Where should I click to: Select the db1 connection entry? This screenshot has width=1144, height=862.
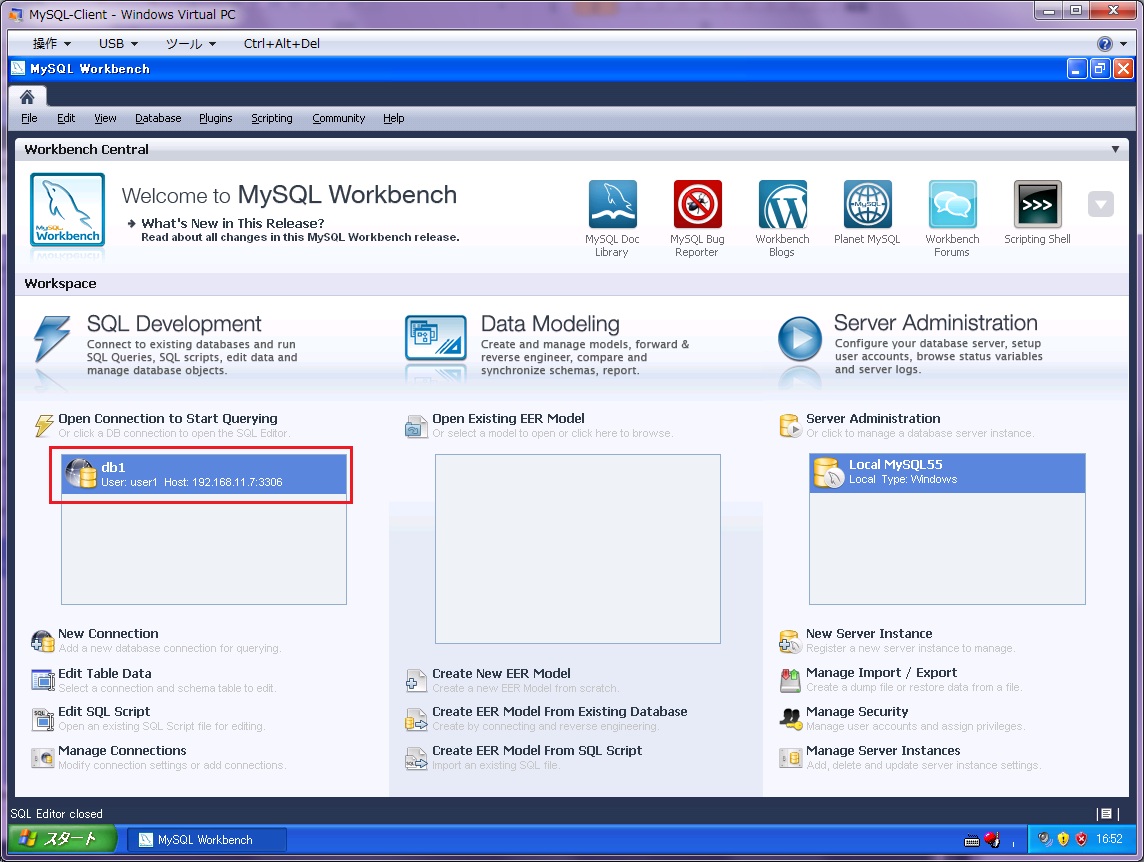[204, 474]
